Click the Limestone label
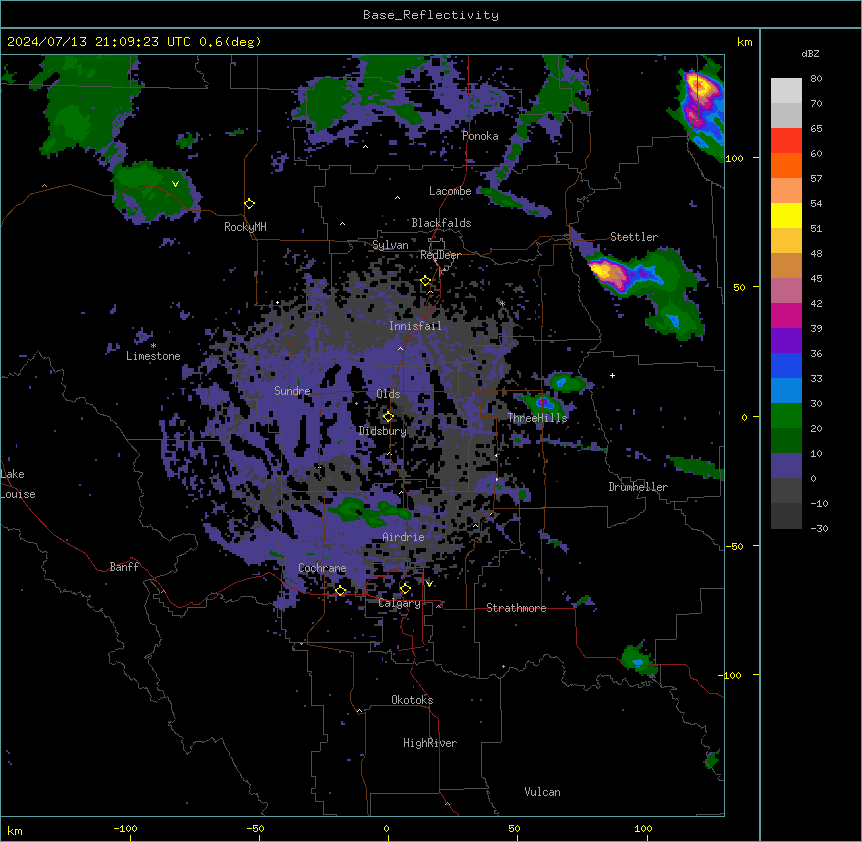The image size is (862, 842). [153, 356]
